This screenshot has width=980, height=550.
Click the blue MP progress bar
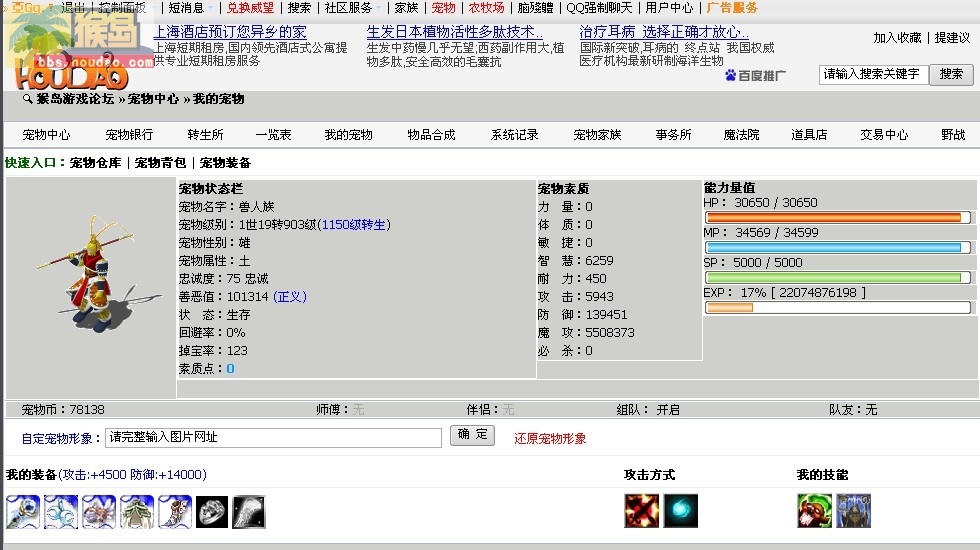(838, 248)
